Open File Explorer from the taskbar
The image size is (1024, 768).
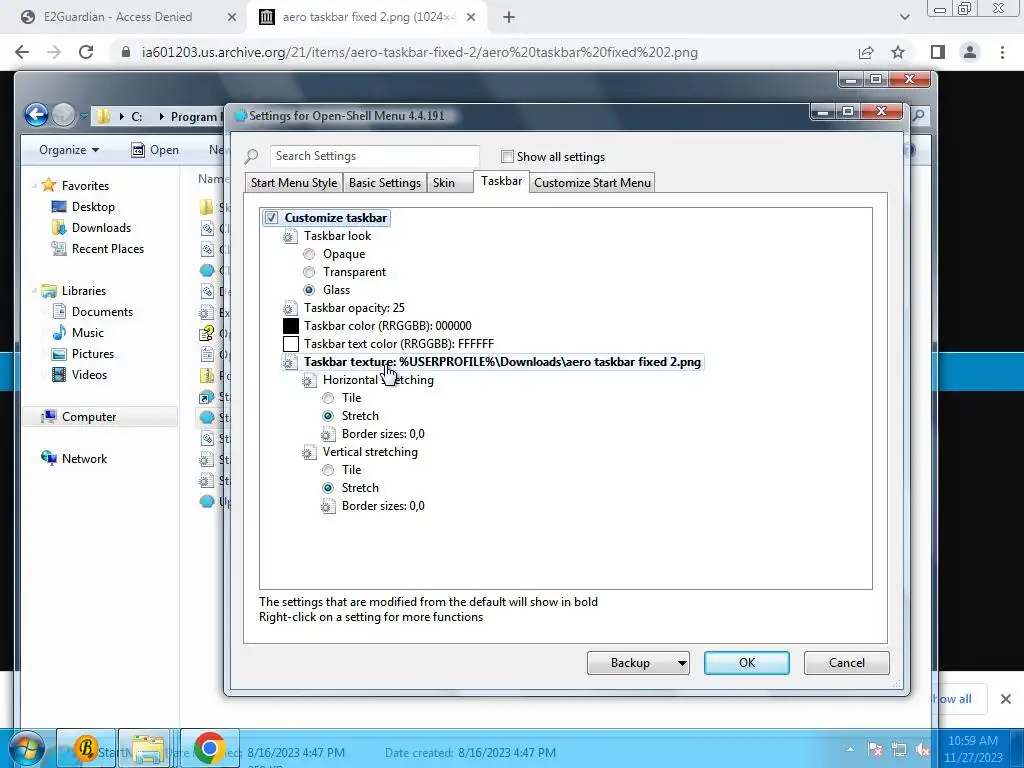tap(148, 748)
